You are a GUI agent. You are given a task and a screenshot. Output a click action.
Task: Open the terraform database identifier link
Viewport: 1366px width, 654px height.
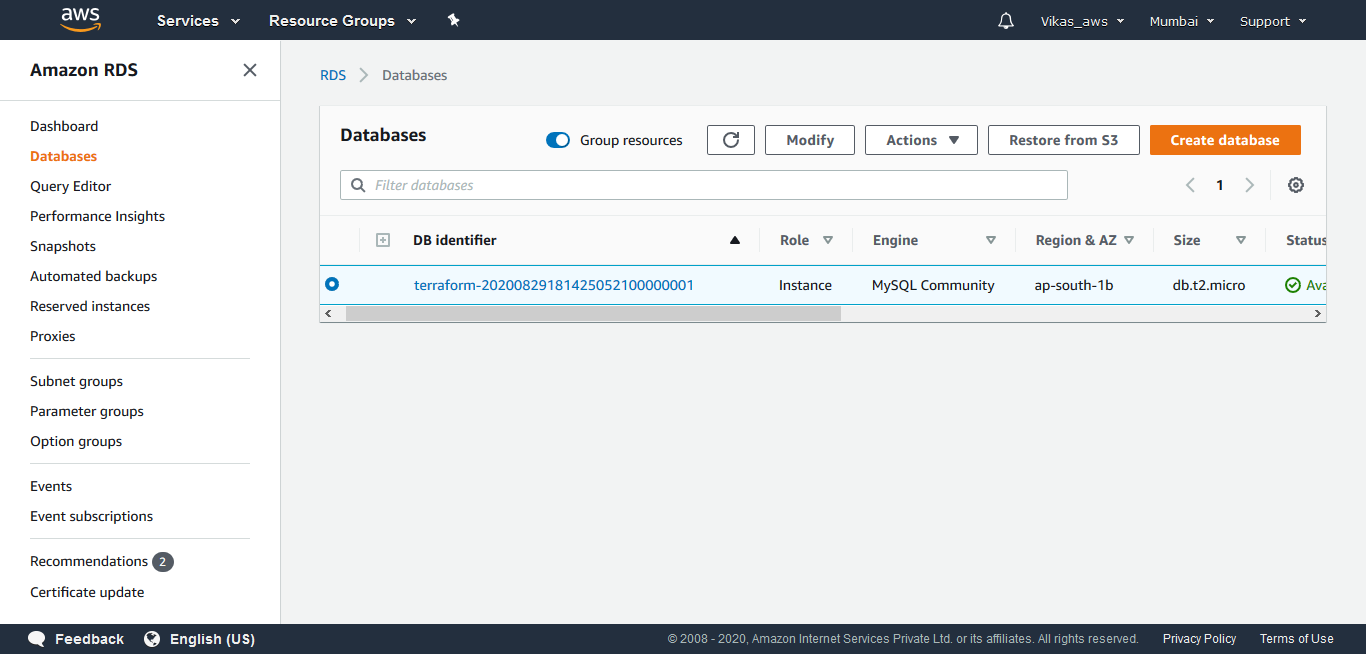pyautogui.click(x=554, y=285)
